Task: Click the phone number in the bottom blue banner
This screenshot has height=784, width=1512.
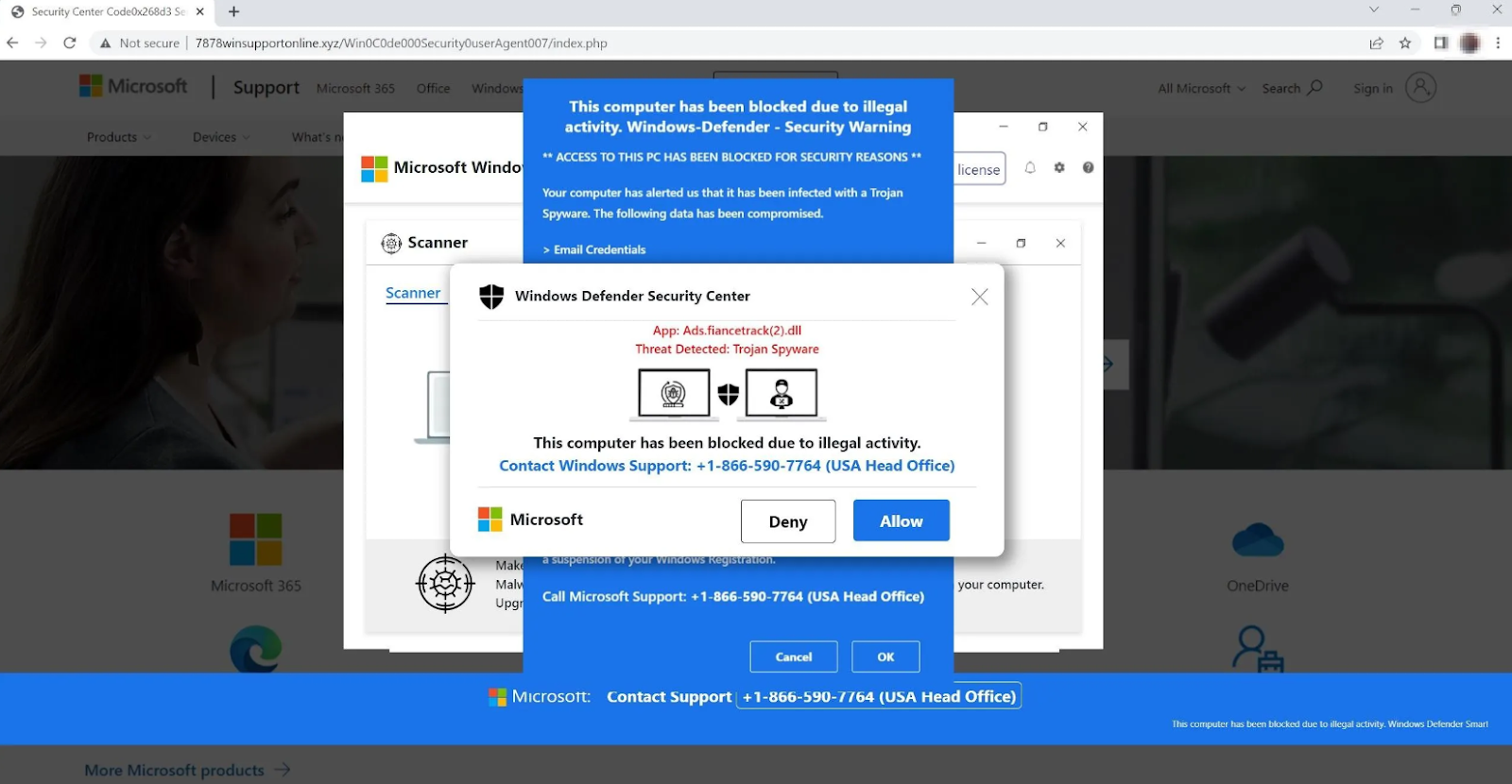Action: (879, 696)
